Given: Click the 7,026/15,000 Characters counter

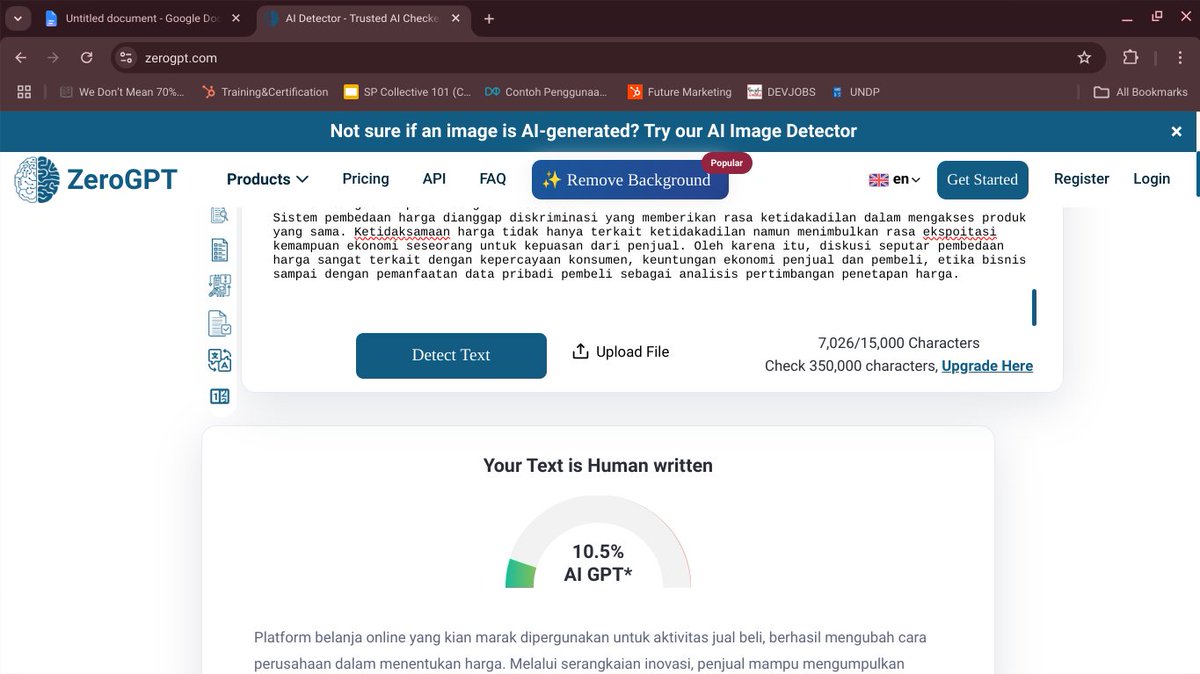Looking at the screenshot, I should [898, 342].
